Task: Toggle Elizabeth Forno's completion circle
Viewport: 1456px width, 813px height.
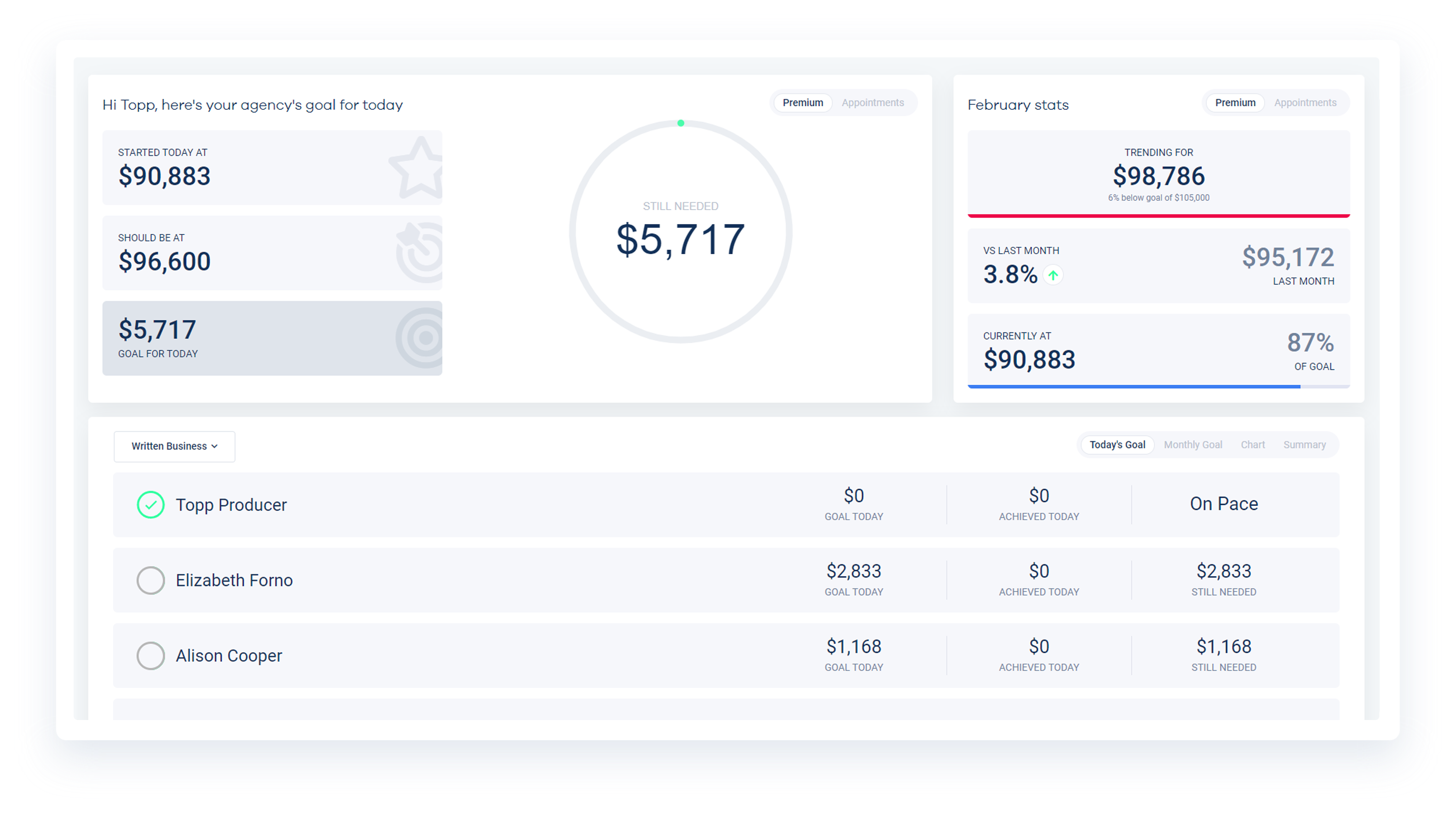Action: coord(150,580)
